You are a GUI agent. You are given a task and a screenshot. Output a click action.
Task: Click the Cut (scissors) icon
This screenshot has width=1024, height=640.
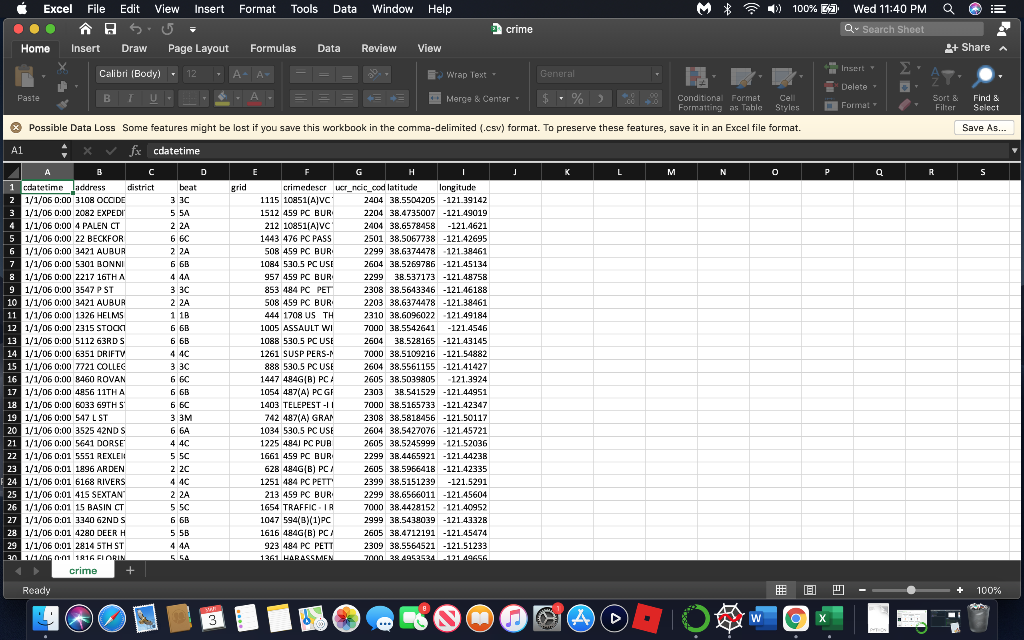pyautogui.click(x=62, y=68)
